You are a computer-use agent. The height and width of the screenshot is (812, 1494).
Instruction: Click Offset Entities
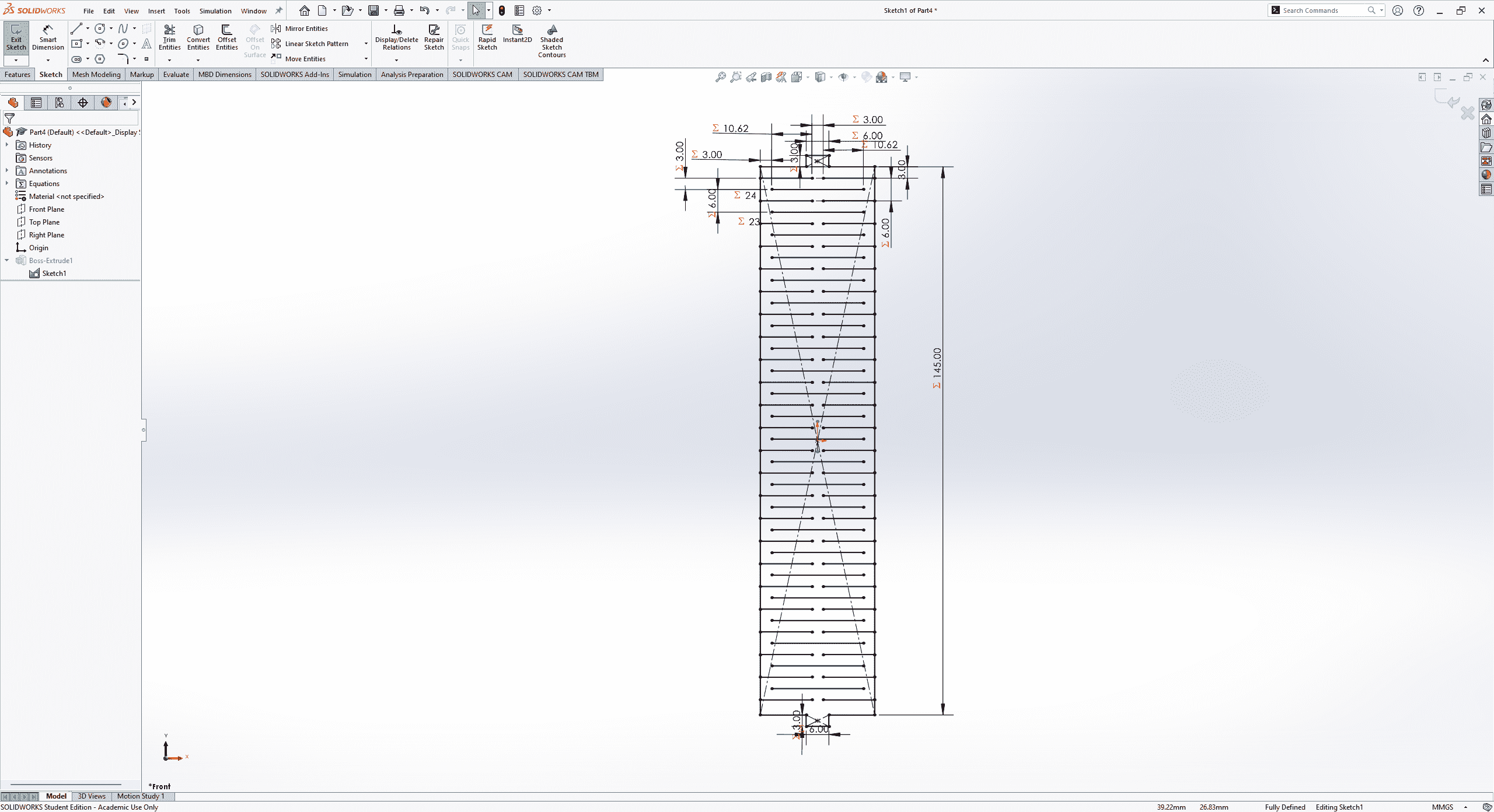(x=226, y=37)
